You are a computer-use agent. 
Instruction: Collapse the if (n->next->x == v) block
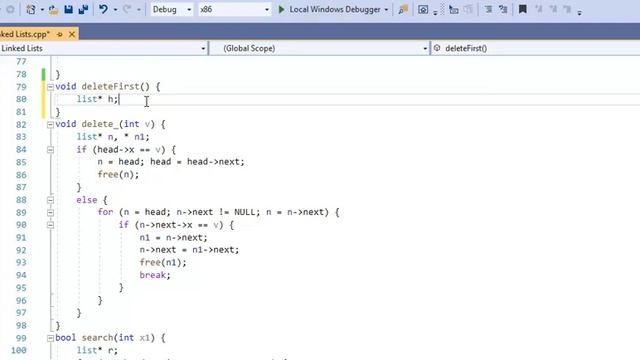50,225
